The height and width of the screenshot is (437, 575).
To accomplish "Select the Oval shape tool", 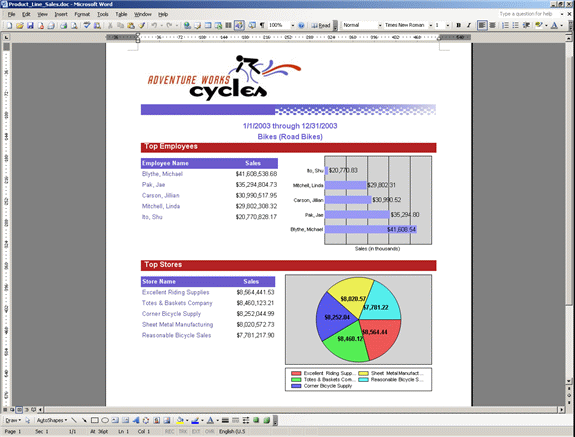I will pyautogui.click(x=105, y=420).
